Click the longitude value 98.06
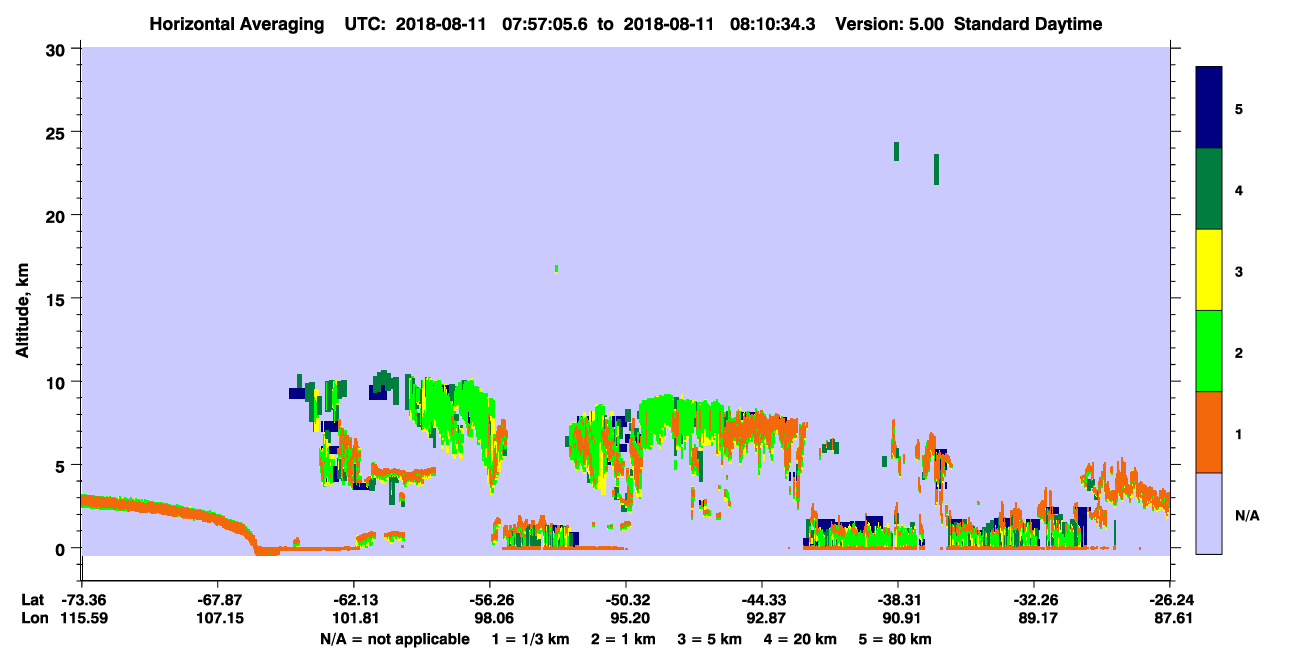 (490, 618)
